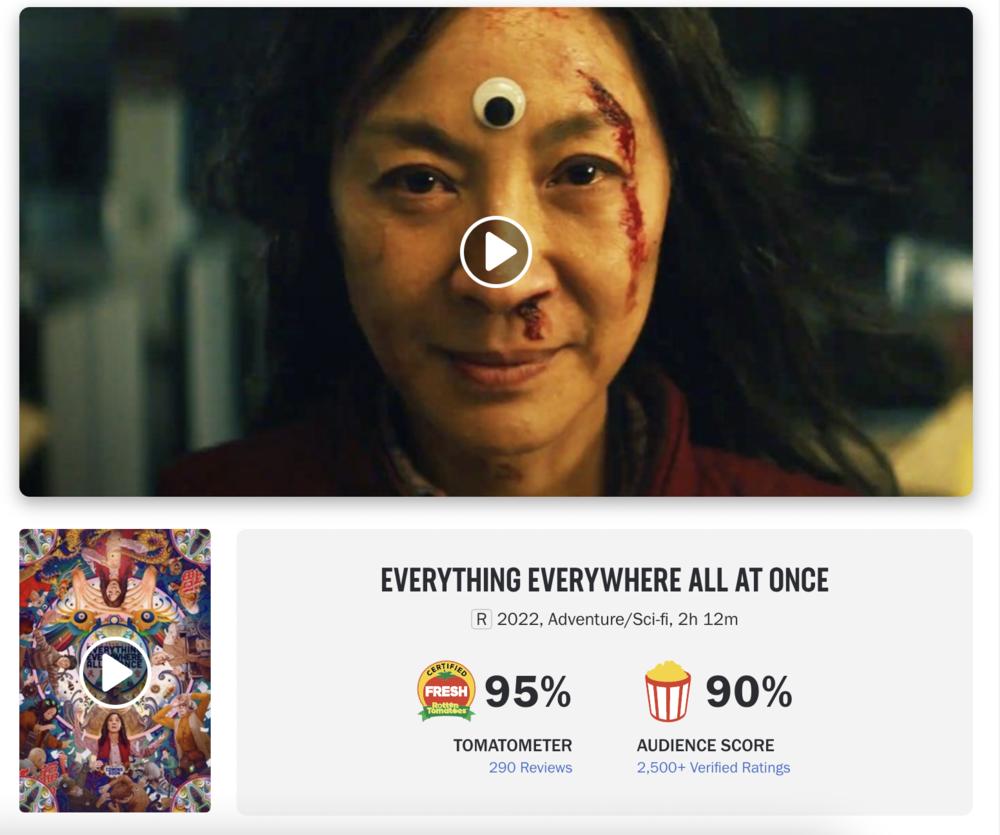This screenshot has width=1000, height=835.
Task: Click the R rating badge
Action: point(482,619)
